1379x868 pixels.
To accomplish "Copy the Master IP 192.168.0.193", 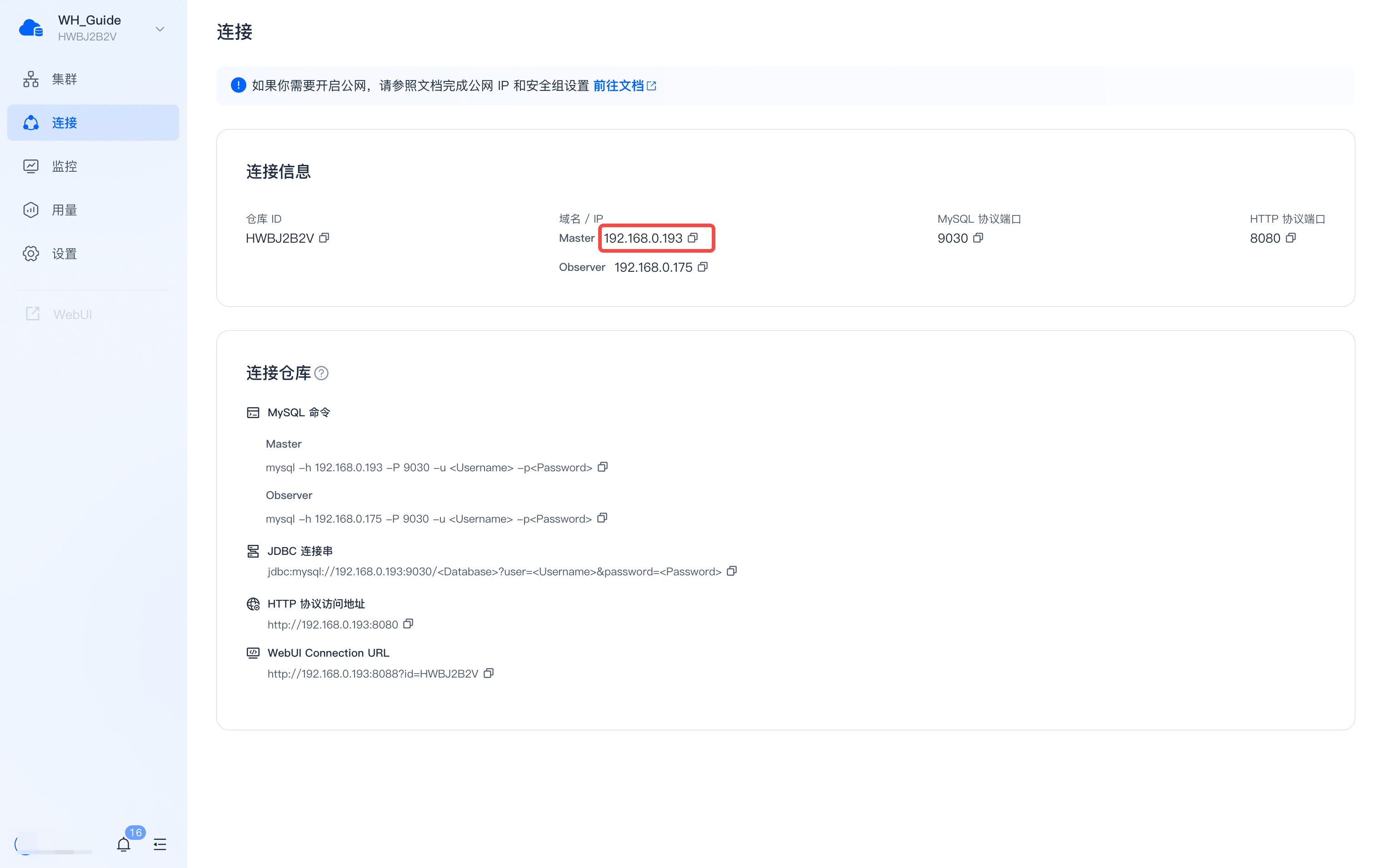I will 693,238.
